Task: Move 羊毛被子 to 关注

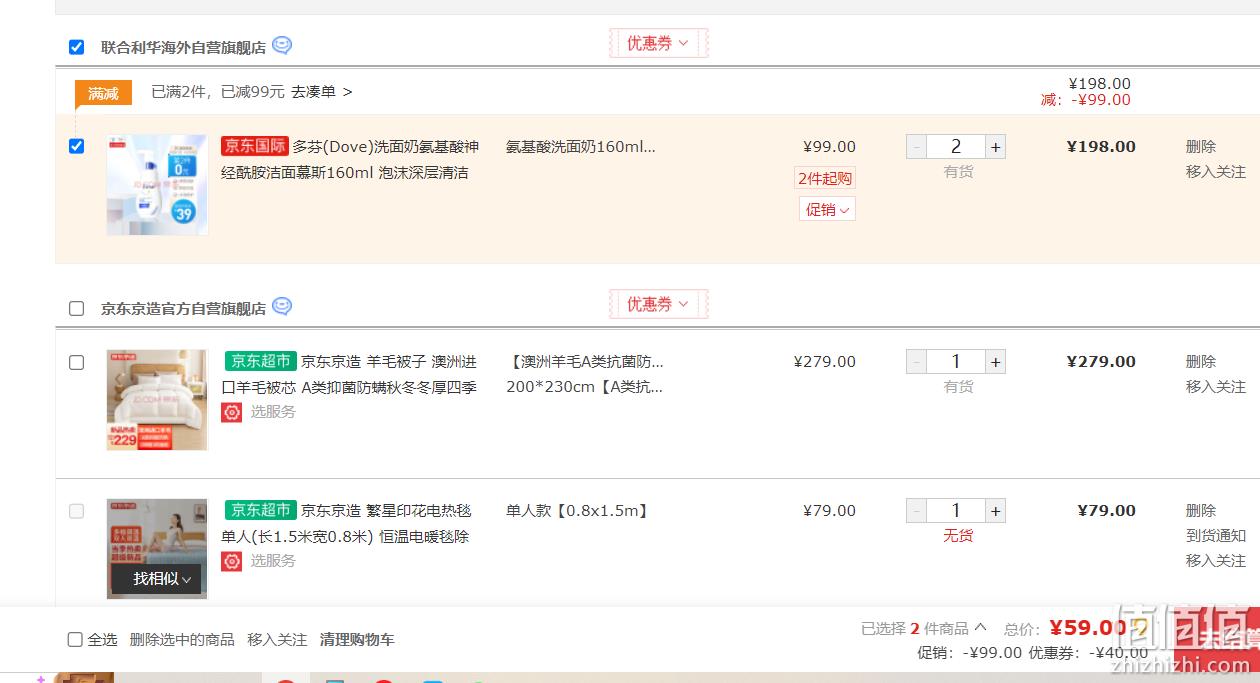Action: tap(1216, 387)
